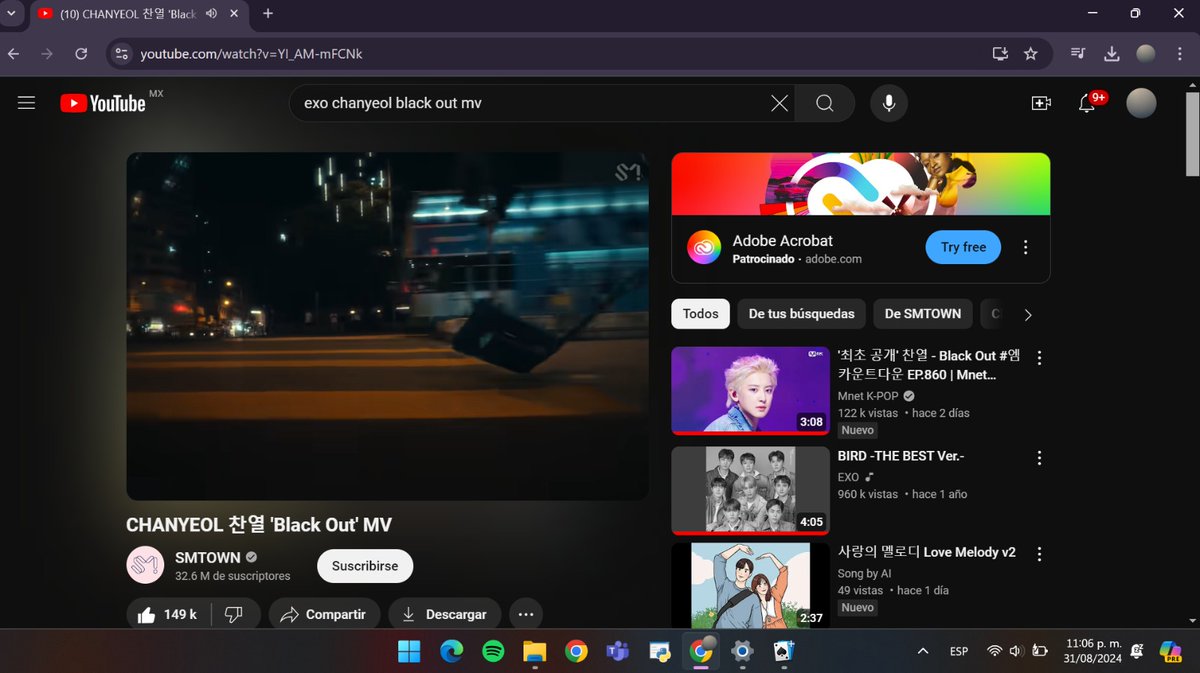The width and height of the screenshot is (1200, 673).
Task: Open Windows Start menu
Action: click(x=409, y=652)
